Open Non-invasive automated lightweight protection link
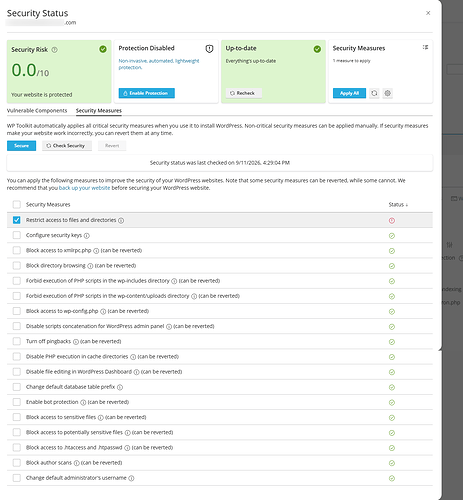Viewport: 463px width, 500px height. [x=159, y=64]
